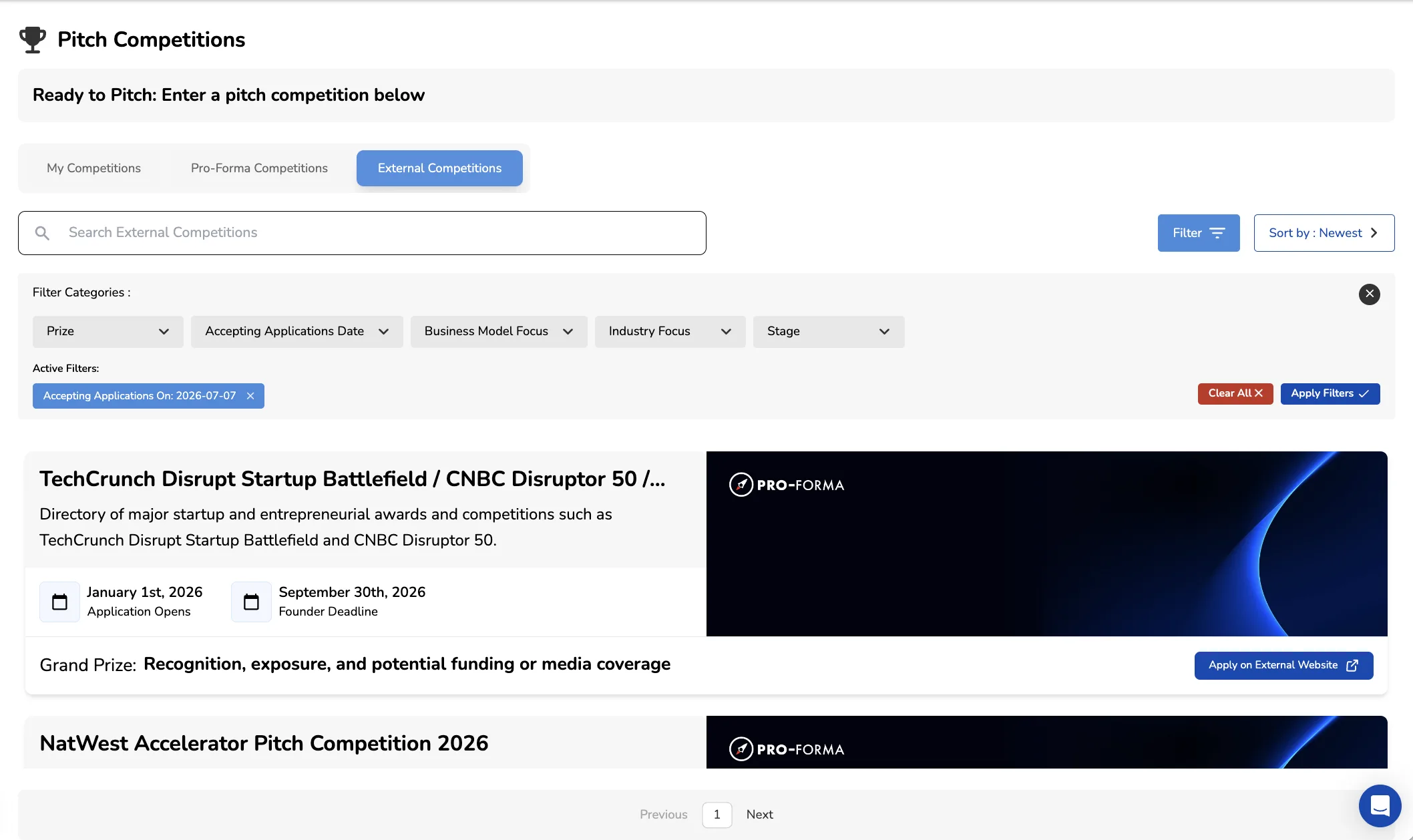The width and height of the screenshot is (1413, 840).
Task: Click the Grand Prize description text
Action: [407, 664]
